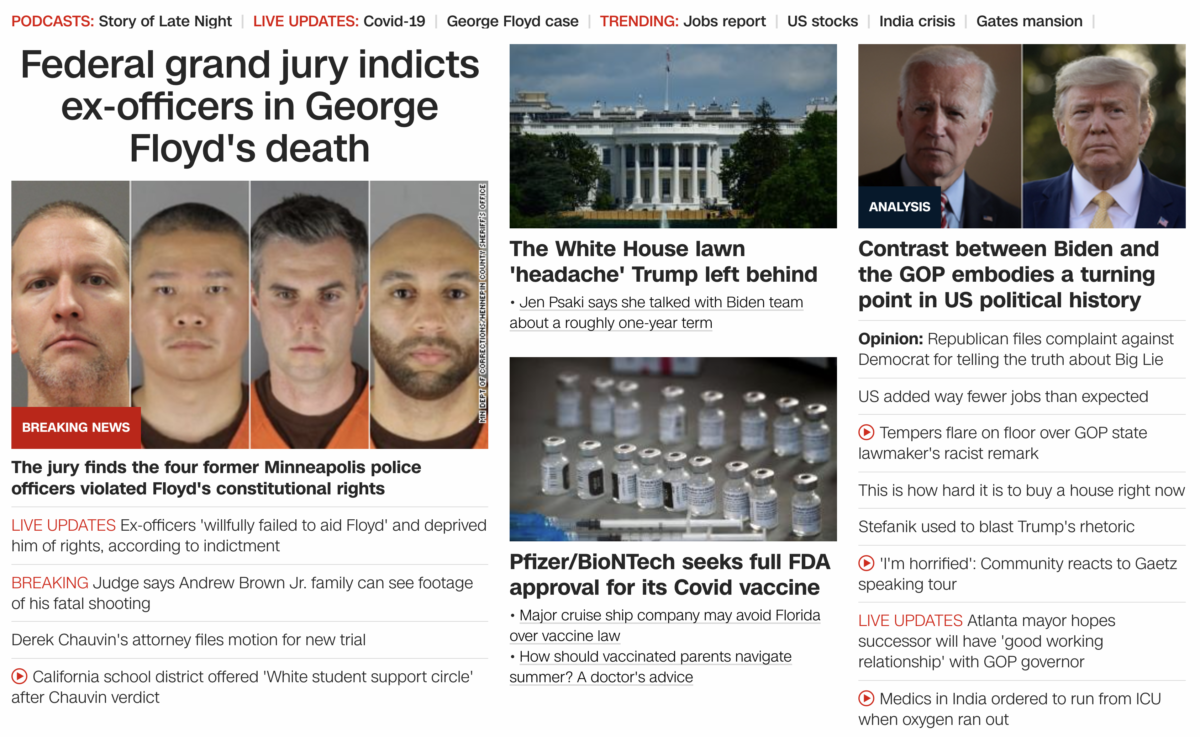Viewport: 1200px width, 737px height.
Task: Open the four ex-officers mugshot image
Action: 249,314
